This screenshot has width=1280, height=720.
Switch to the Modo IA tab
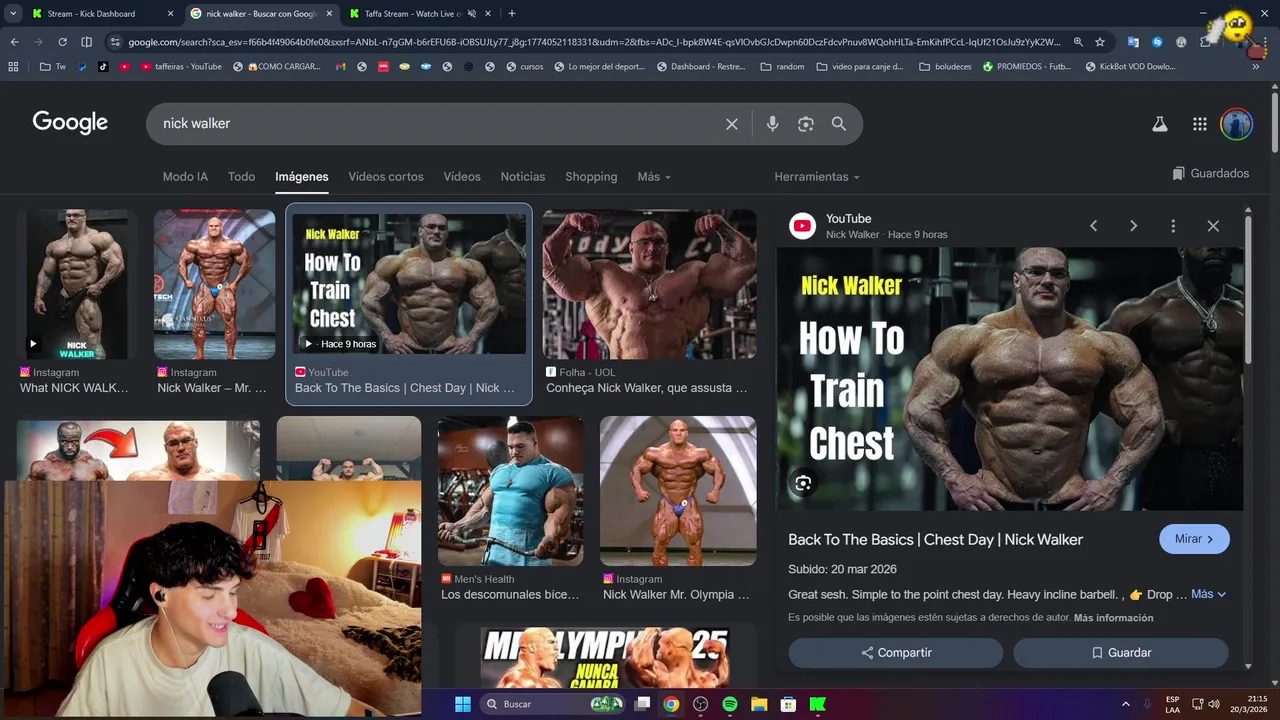click(x=185, y=177)
